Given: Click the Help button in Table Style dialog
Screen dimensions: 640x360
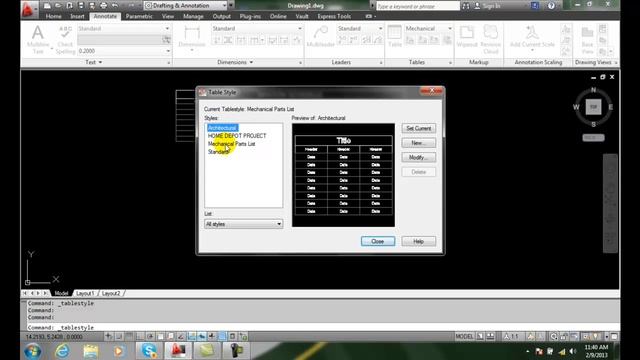Looking at the screenshot, I should click(x=418, y=242).
